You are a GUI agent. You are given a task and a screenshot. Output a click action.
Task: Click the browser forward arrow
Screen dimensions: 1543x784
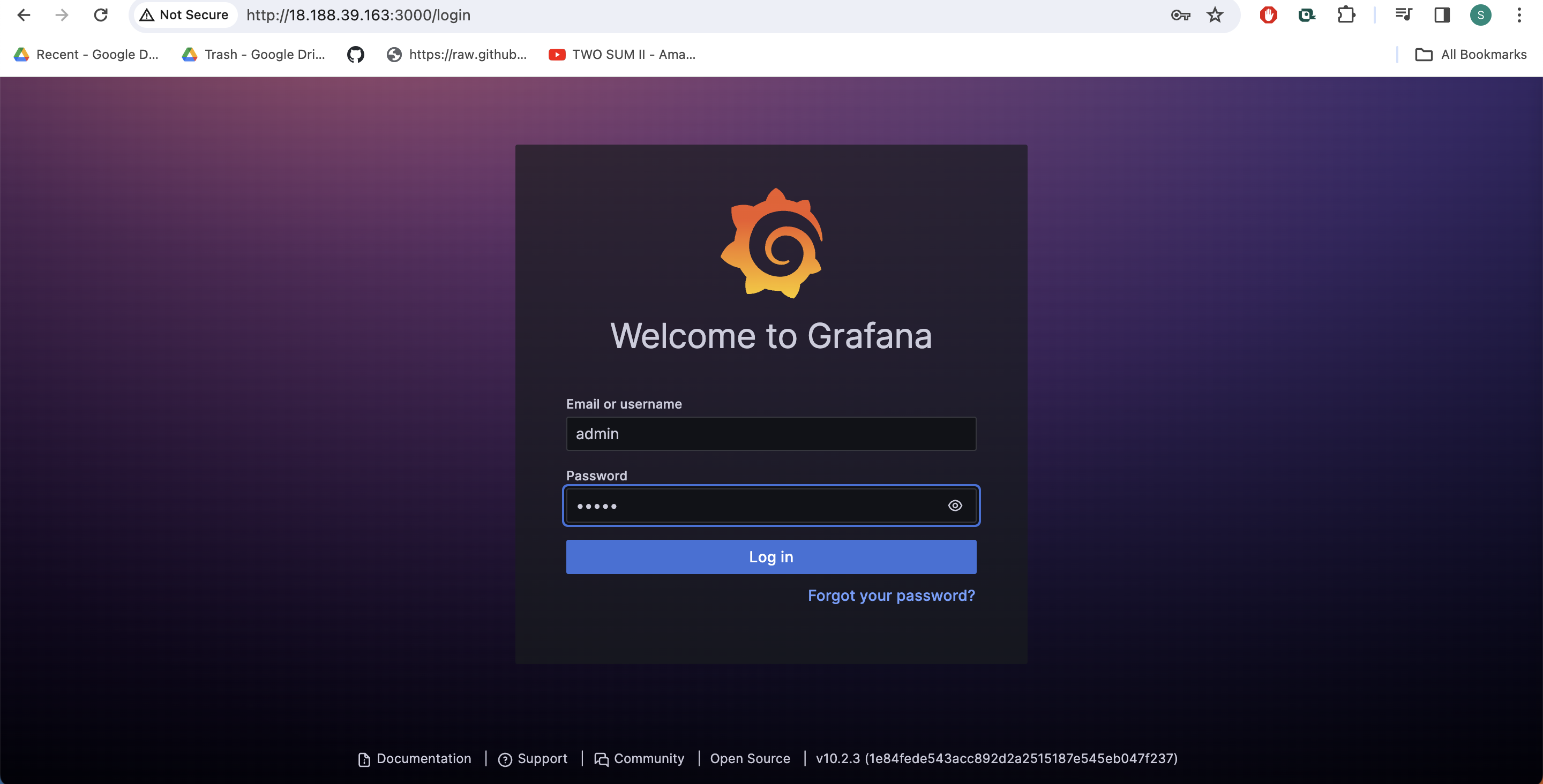62,15
